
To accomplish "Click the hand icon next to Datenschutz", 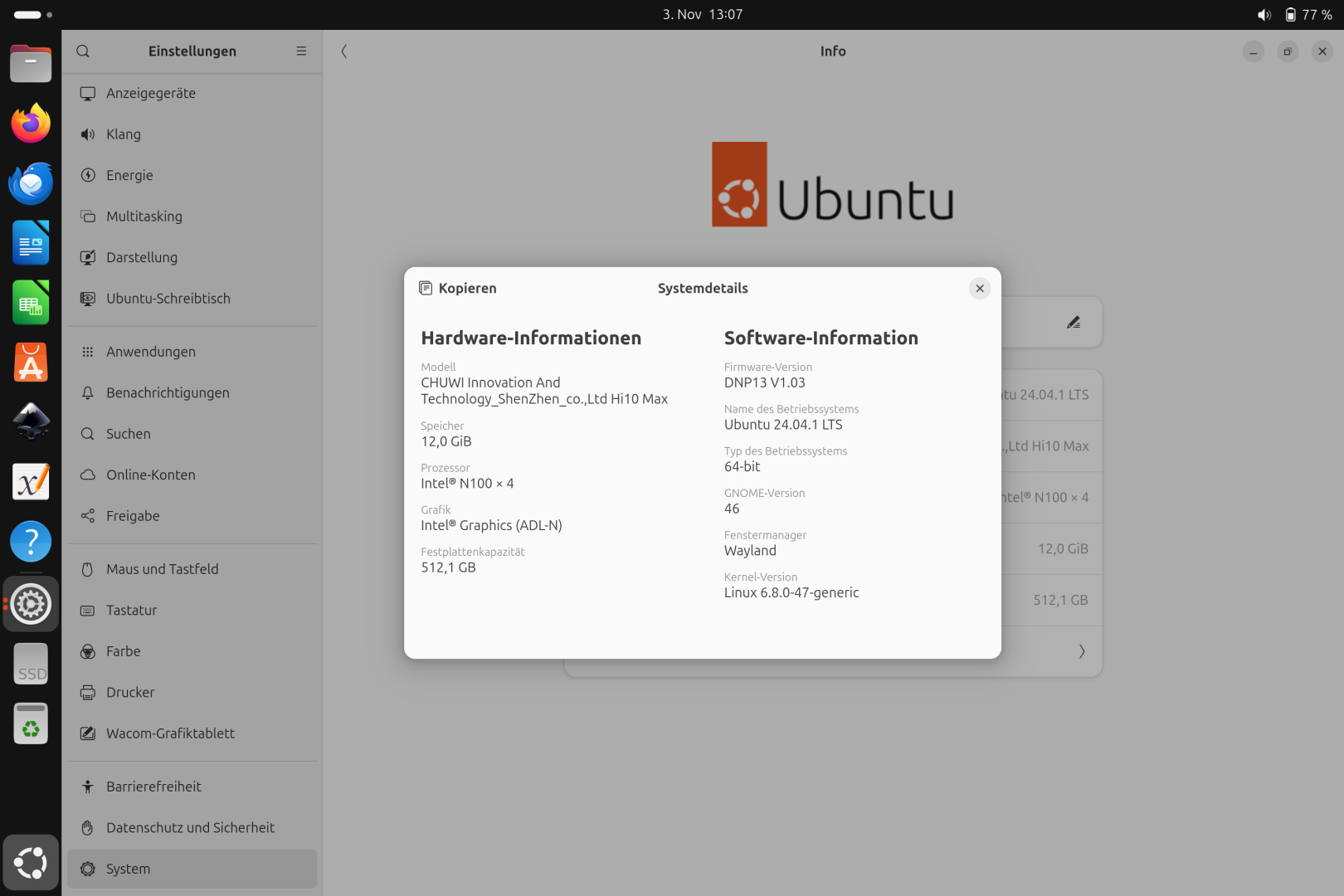I will point(88,828).
